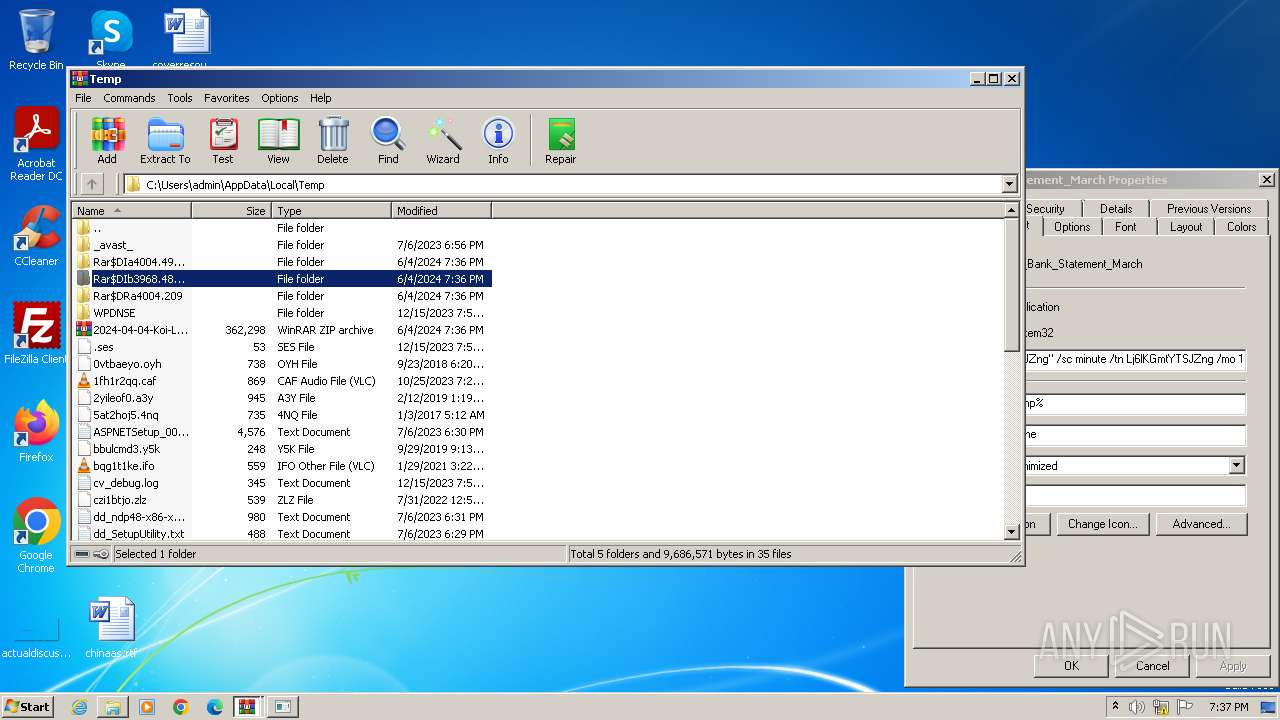Image resolution: width=1280 pixels, height=720 pixels.
Task: Open FileZilla Client desktop shortcut
Action: pyautogui.click(x=36, y=335)
